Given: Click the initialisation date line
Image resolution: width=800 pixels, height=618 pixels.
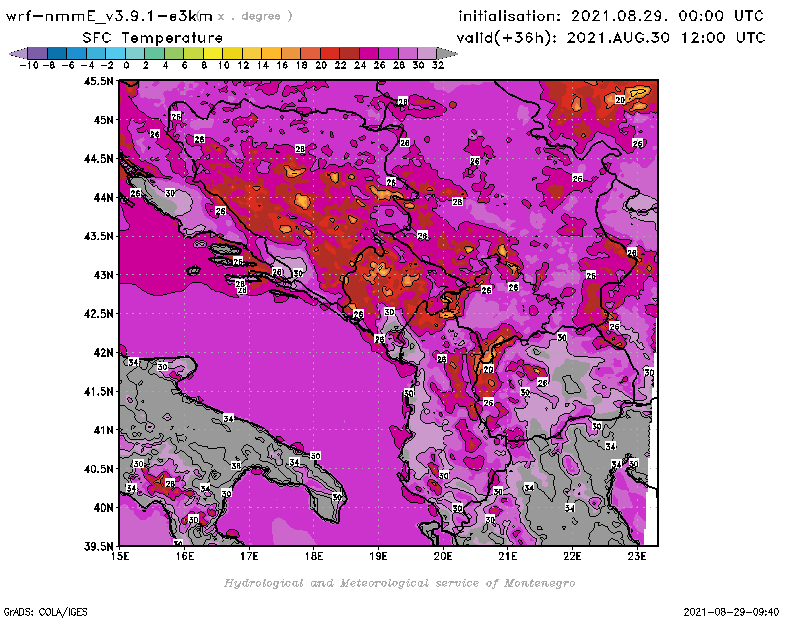Looking at the screenshot, I should tap(611, 16).
